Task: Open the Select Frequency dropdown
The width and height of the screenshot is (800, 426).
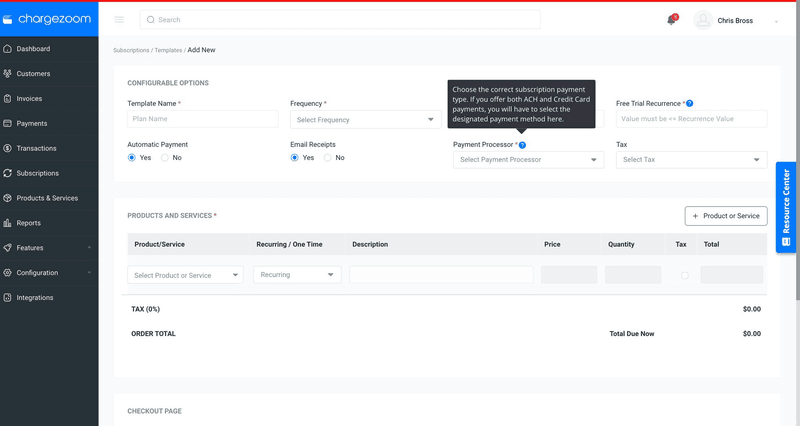Action: (x=365, y=120)
